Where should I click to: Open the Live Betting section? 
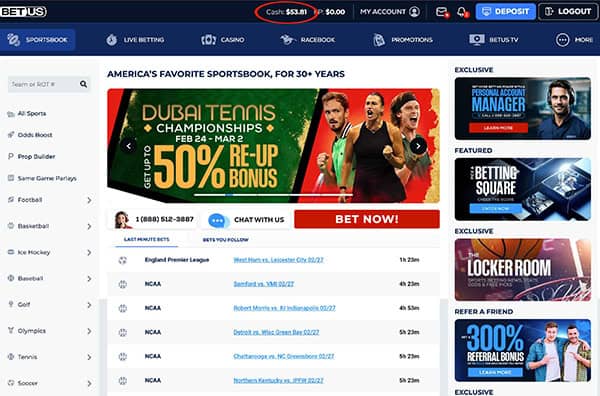(x=135, y=39)
